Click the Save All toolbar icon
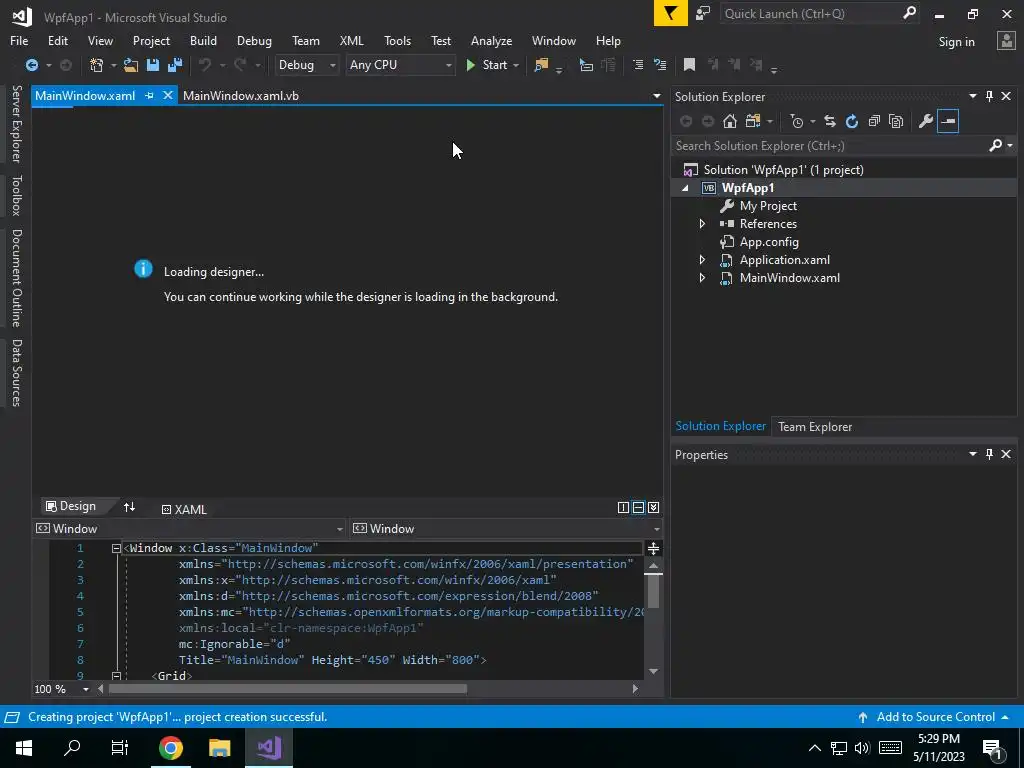Image resolution: width=1024 pixels, height=768 pixels. [175, 65]
